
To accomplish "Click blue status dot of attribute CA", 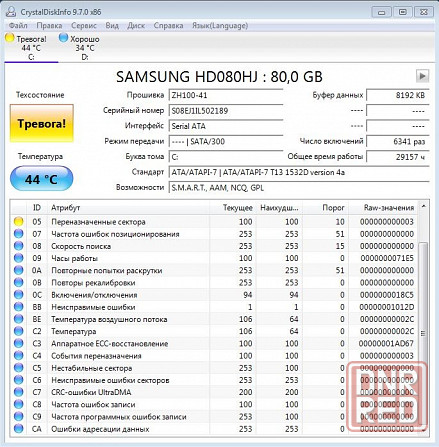I will point(19,429).
